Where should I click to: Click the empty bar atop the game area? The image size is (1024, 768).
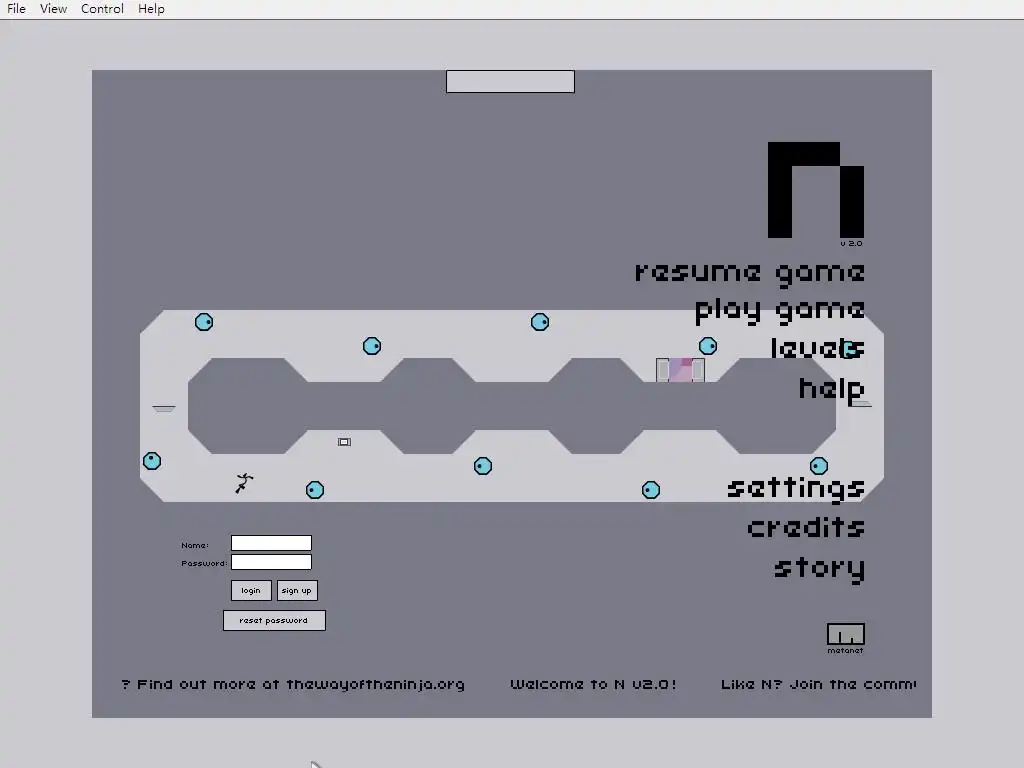click(x=510, y=82)
